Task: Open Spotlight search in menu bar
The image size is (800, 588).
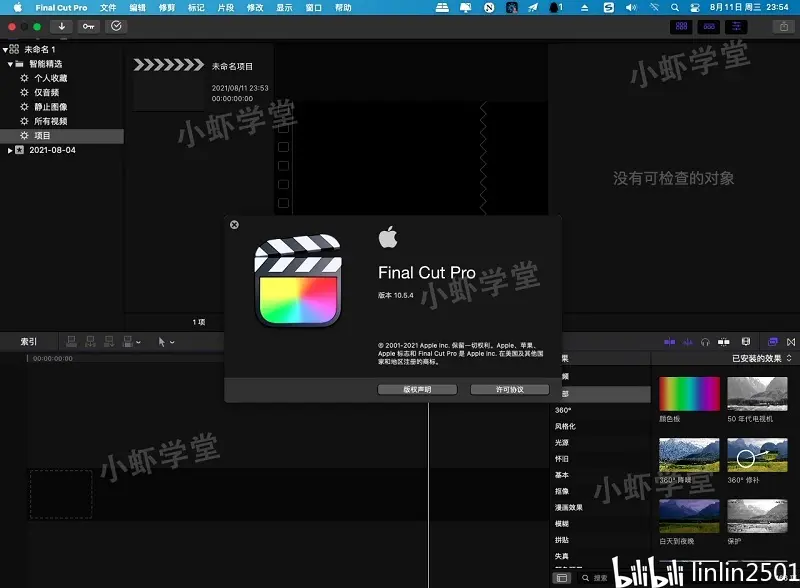Action: point(674,8)
